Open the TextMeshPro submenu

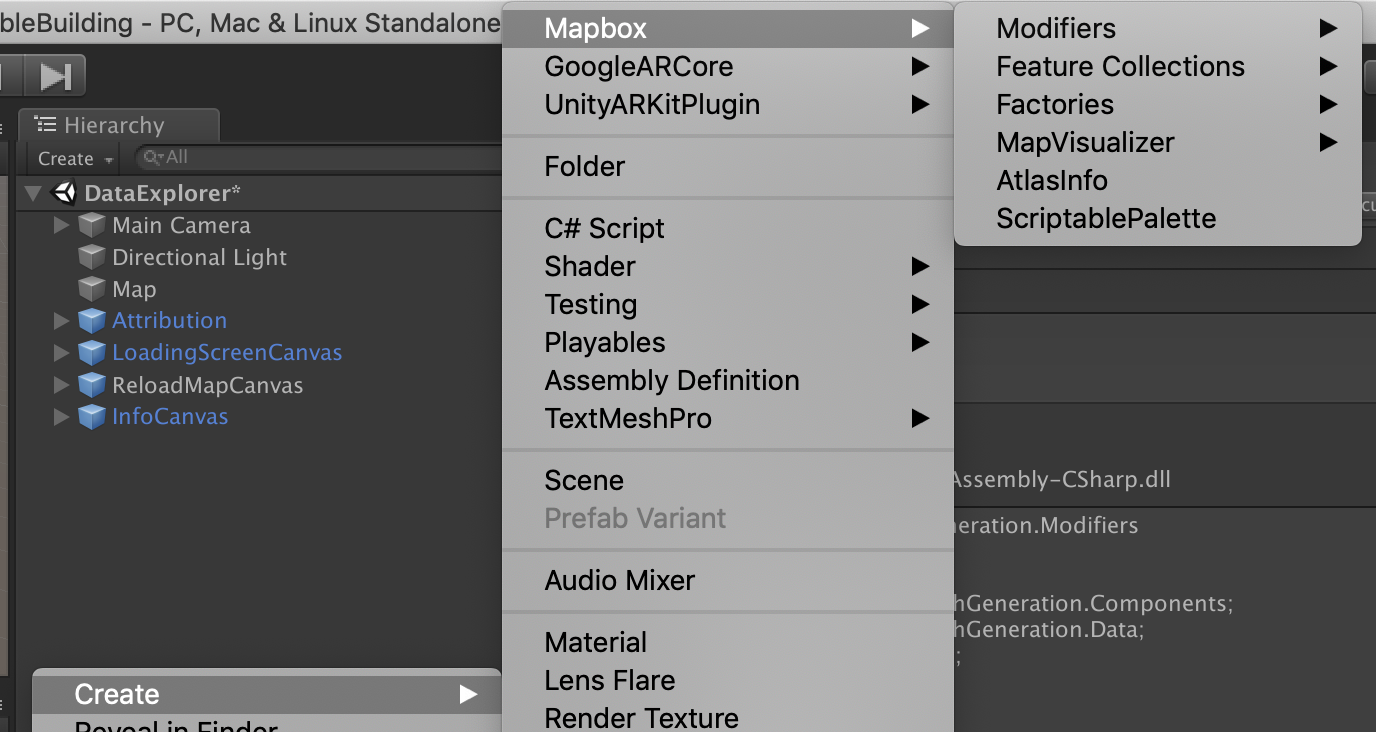626,418
